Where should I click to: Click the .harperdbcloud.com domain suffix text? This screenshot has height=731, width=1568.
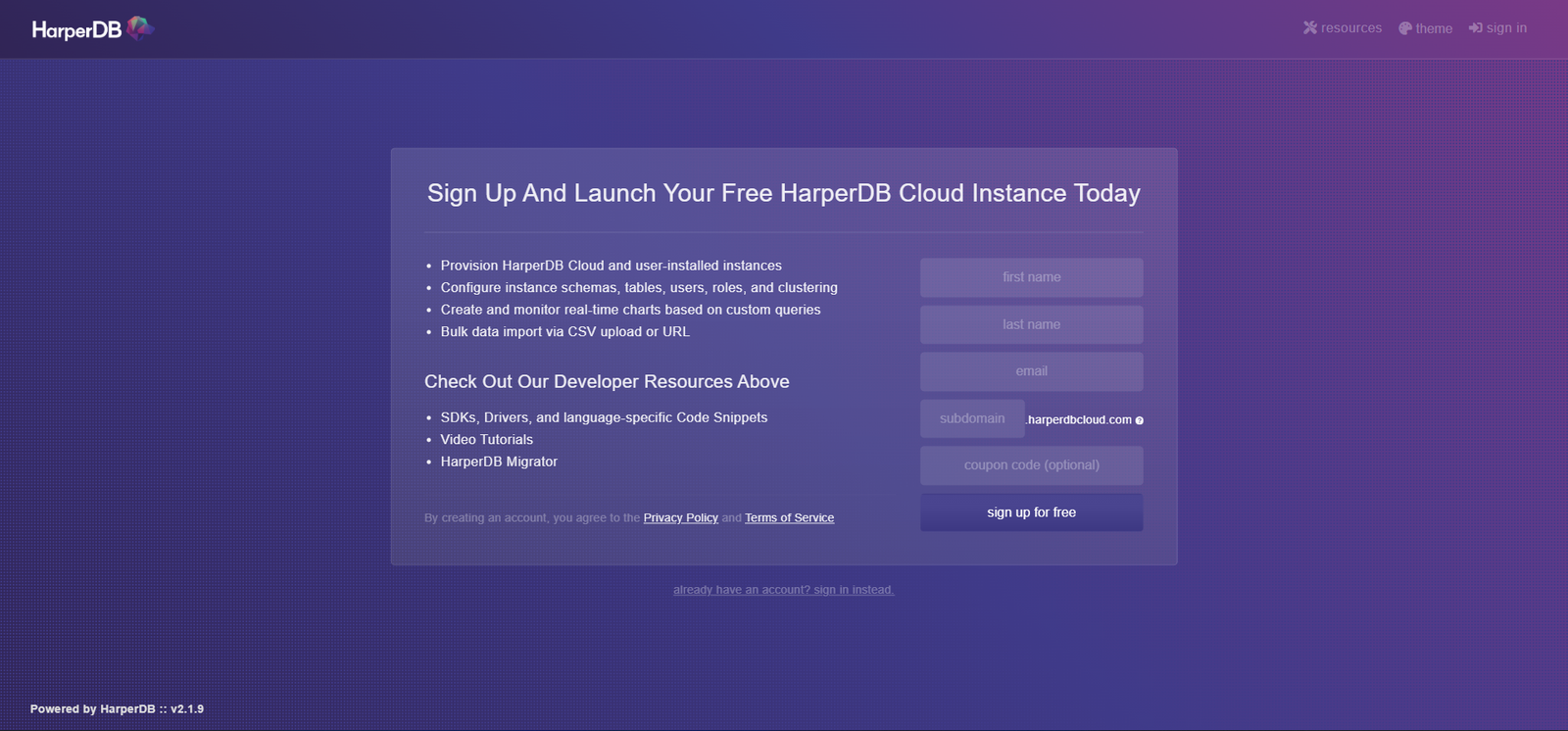click(1079, 419)
